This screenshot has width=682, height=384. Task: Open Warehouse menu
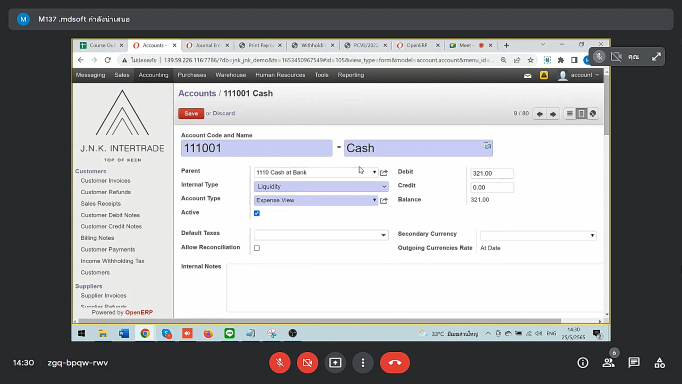point(231,75)
